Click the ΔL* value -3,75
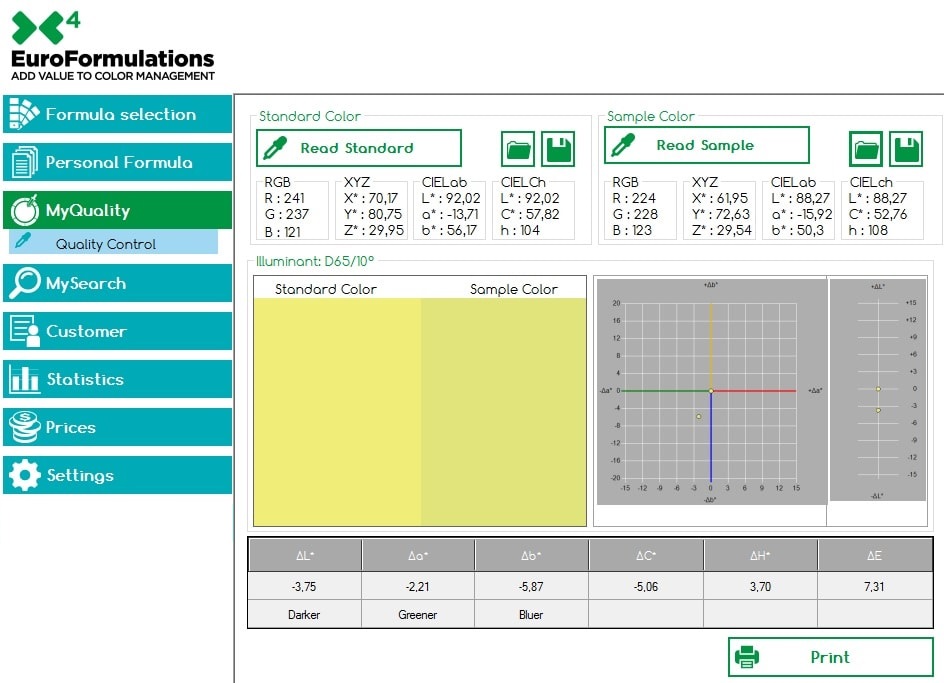 coord(304,587)
